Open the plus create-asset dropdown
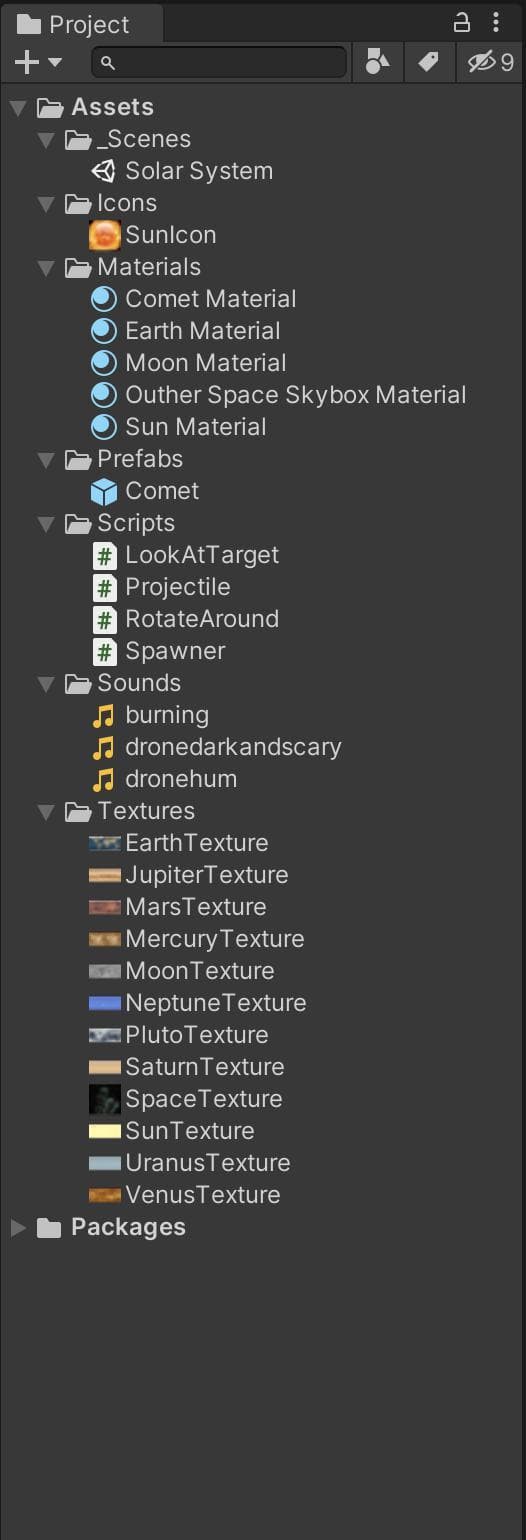Screen dimensions: 526x1540 (38, 62)
